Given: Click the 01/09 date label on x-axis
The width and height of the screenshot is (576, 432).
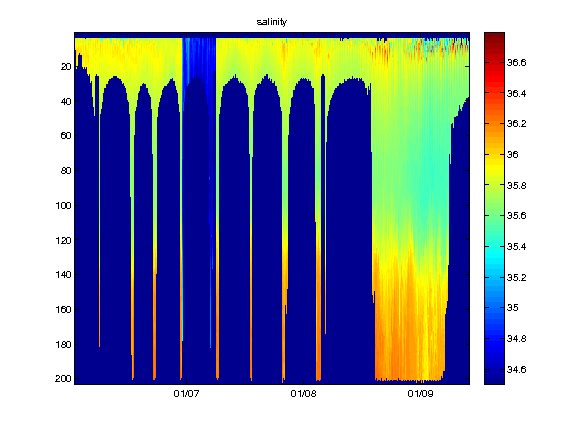Looking at the screenshot, I should click(x=420, y=394).
